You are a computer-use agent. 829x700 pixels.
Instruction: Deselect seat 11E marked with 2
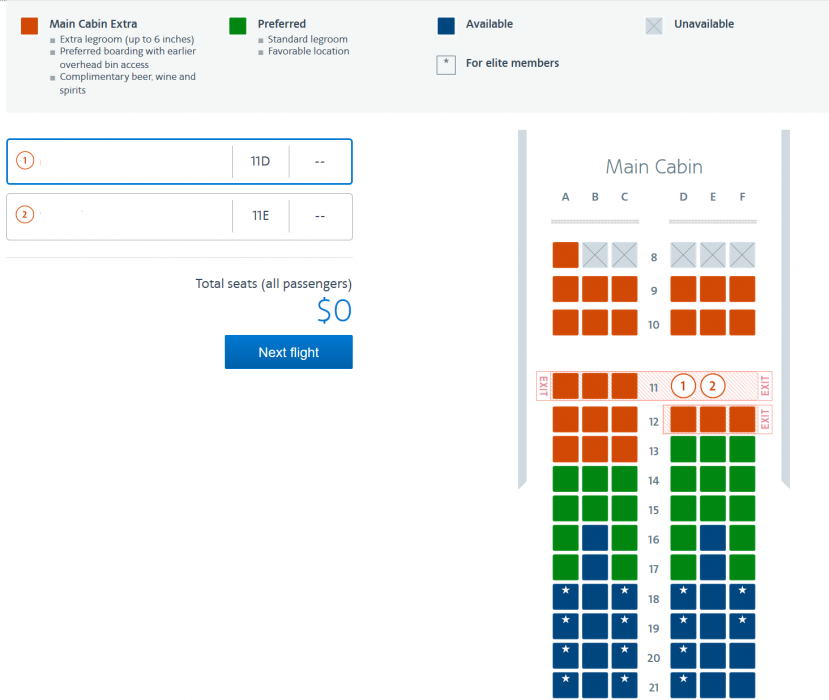pyautogui.click(x=712, y=386)
